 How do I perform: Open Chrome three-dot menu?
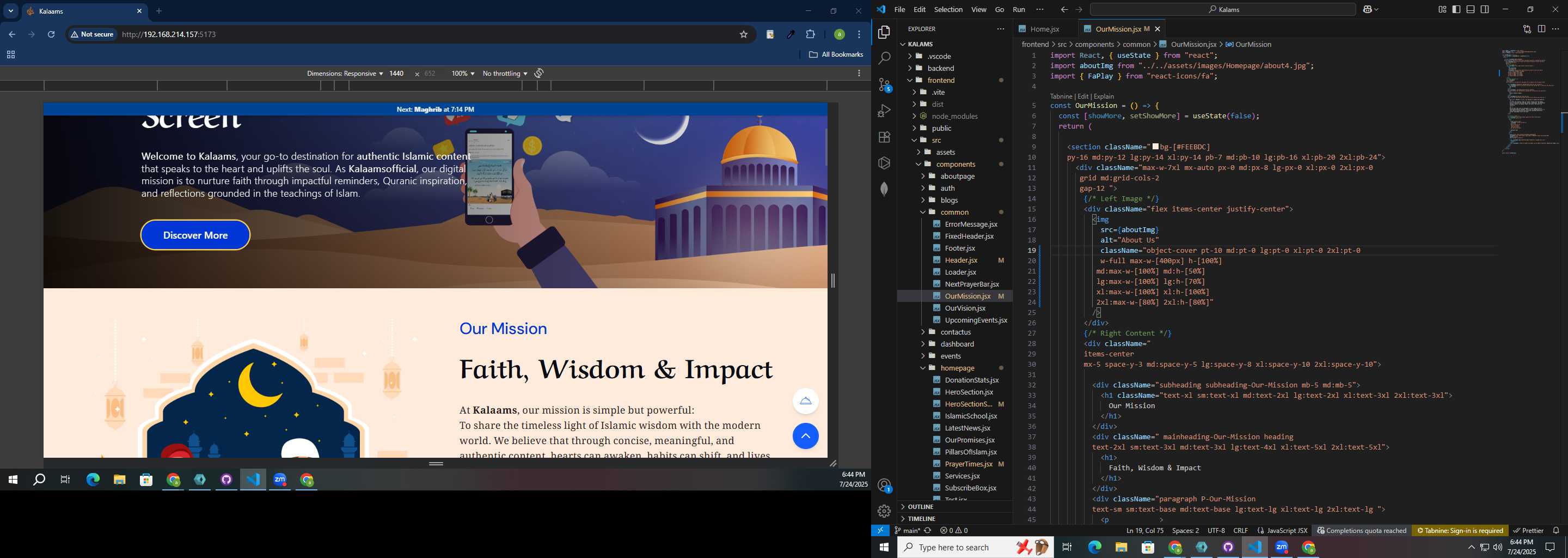point(859,35)
